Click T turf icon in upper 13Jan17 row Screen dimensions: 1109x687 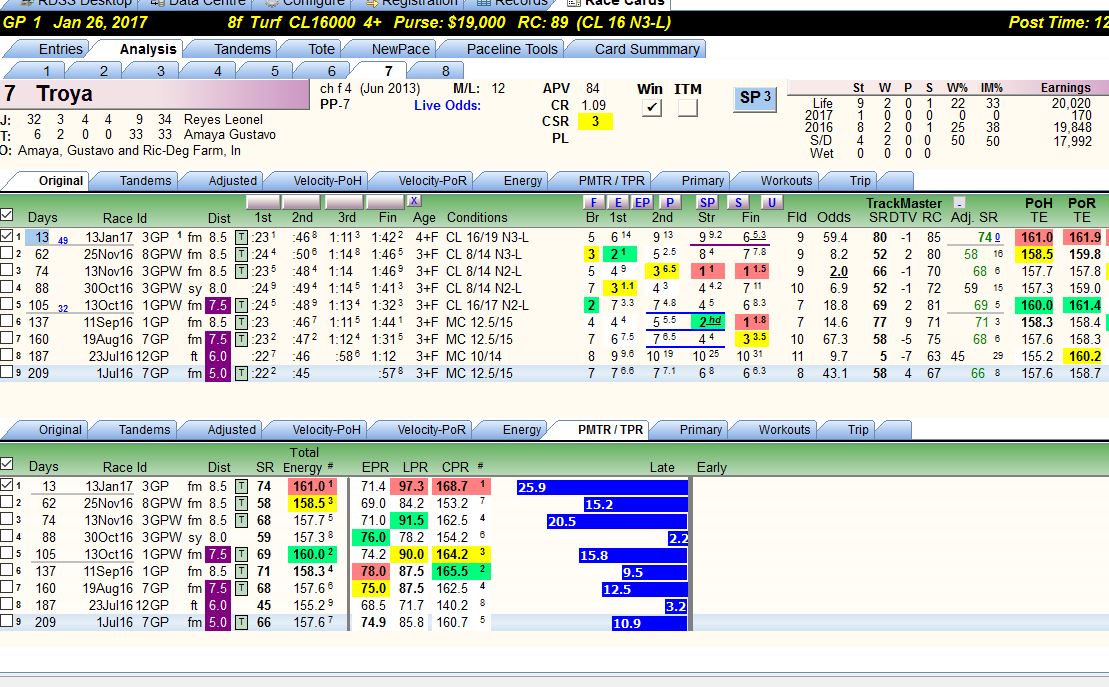tap(241, 237)
